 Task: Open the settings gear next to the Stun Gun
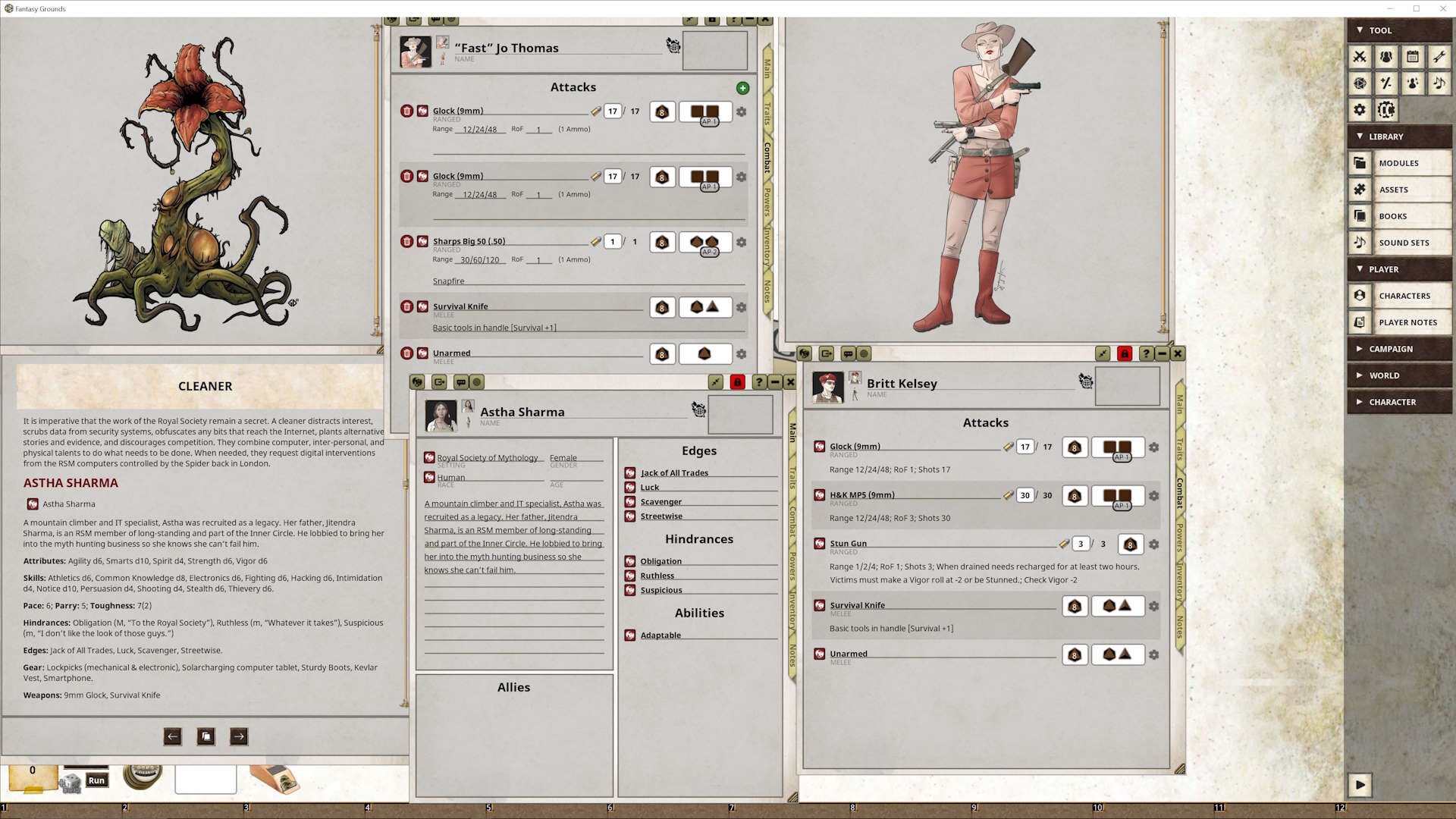click(1153, 544)
